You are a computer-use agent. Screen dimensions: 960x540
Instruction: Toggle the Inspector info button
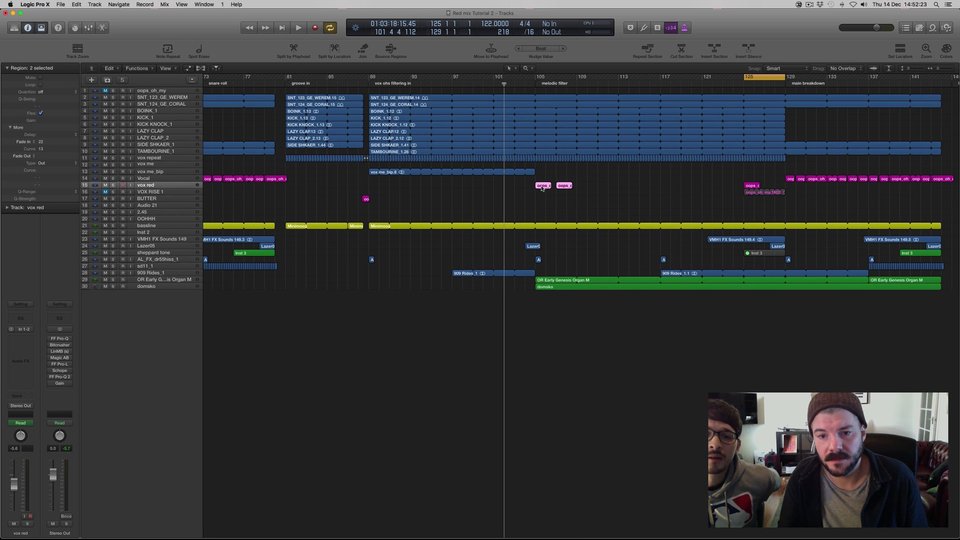28,28
